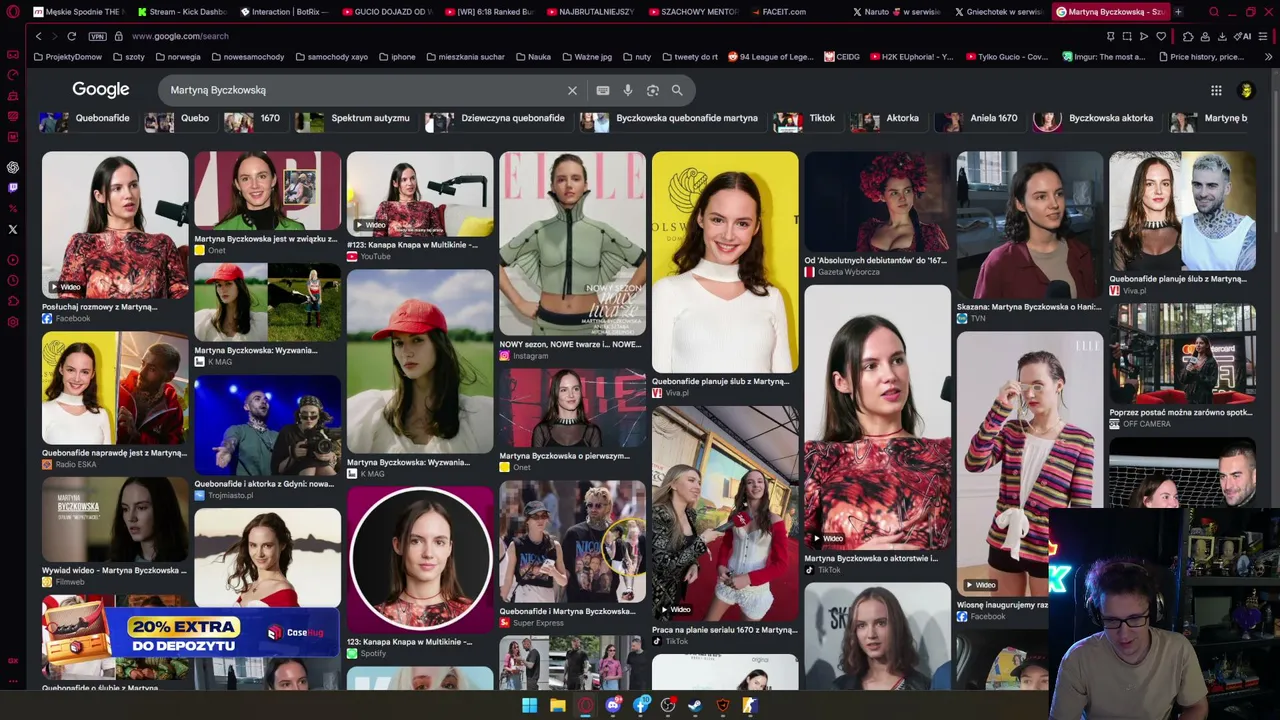
Task: Submit the search with the magnifier icon
Action: click(x=677, y=90)
